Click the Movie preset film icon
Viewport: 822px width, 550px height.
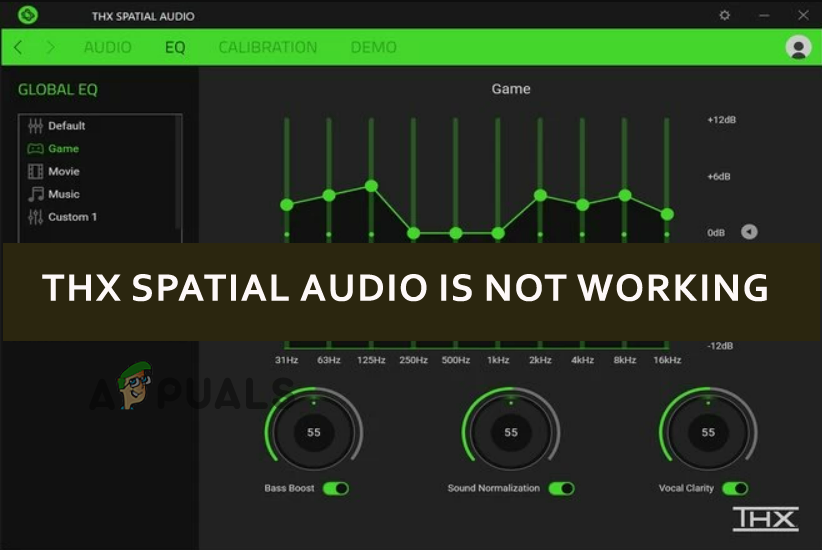tap(35, 171)
